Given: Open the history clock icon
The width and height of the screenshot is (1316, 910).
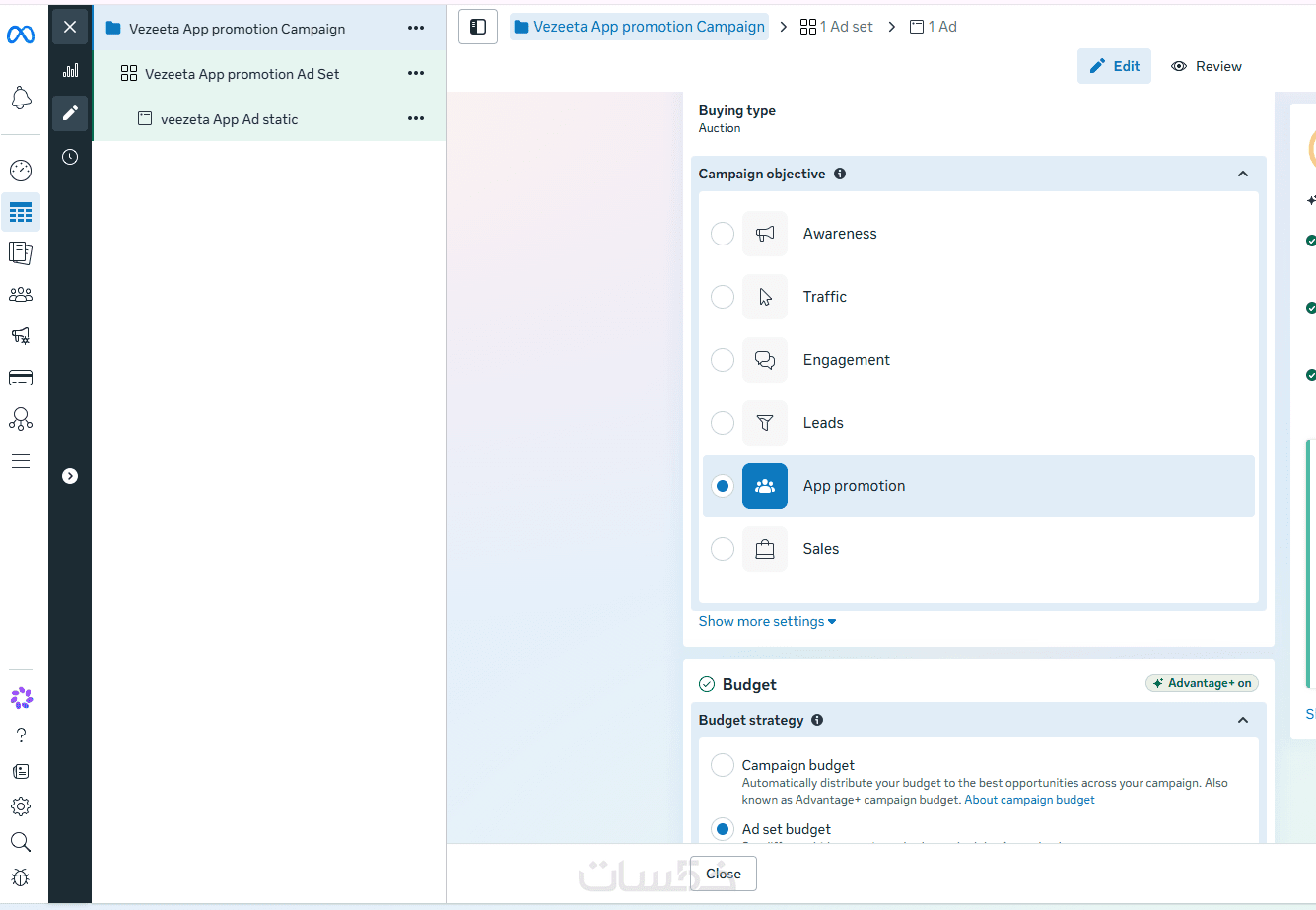Looking at the screenshot, I should coord(70,157).
